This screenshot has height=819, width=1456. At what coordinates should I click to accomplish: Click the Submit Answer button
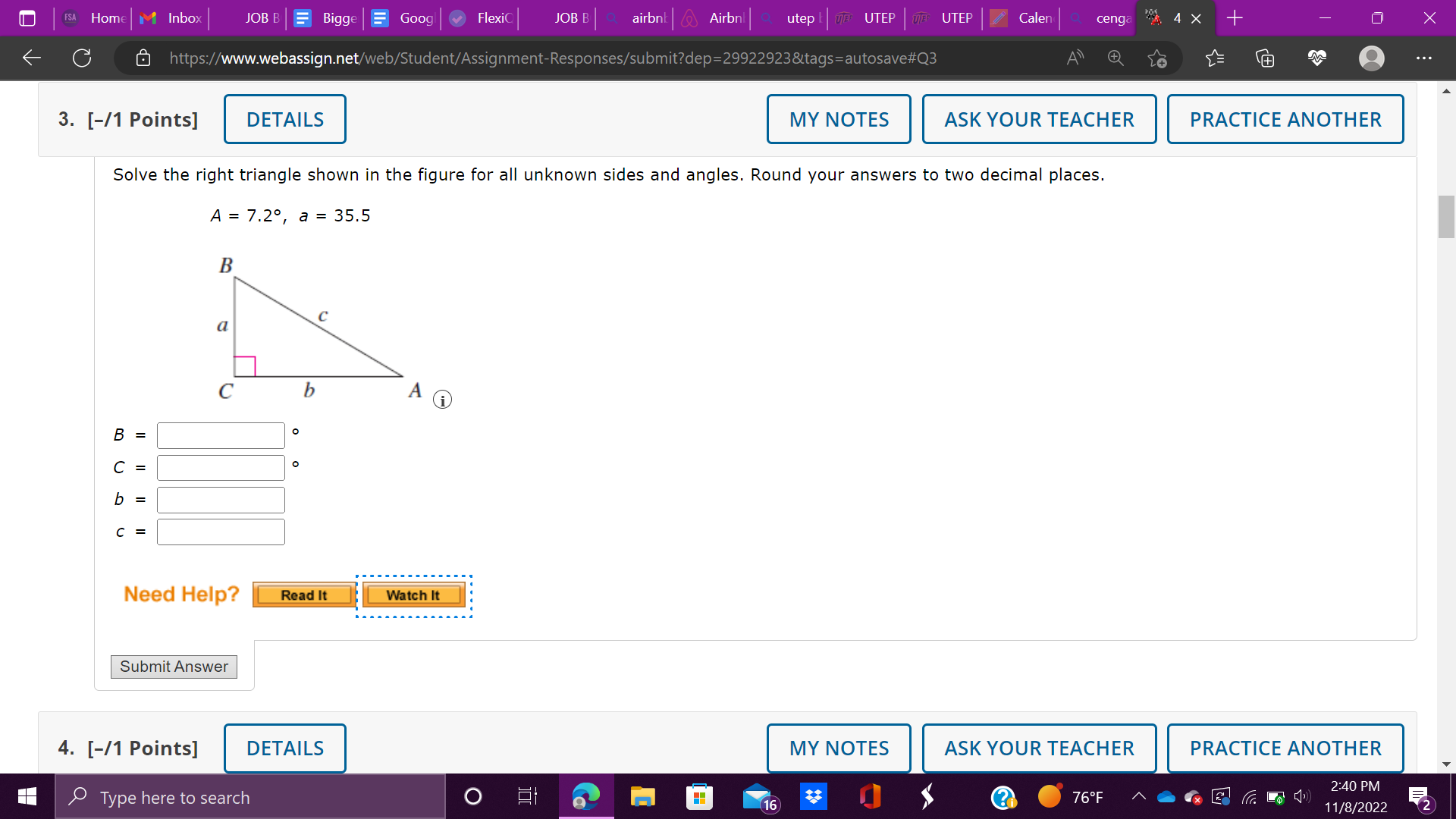[x=174, y=667]
